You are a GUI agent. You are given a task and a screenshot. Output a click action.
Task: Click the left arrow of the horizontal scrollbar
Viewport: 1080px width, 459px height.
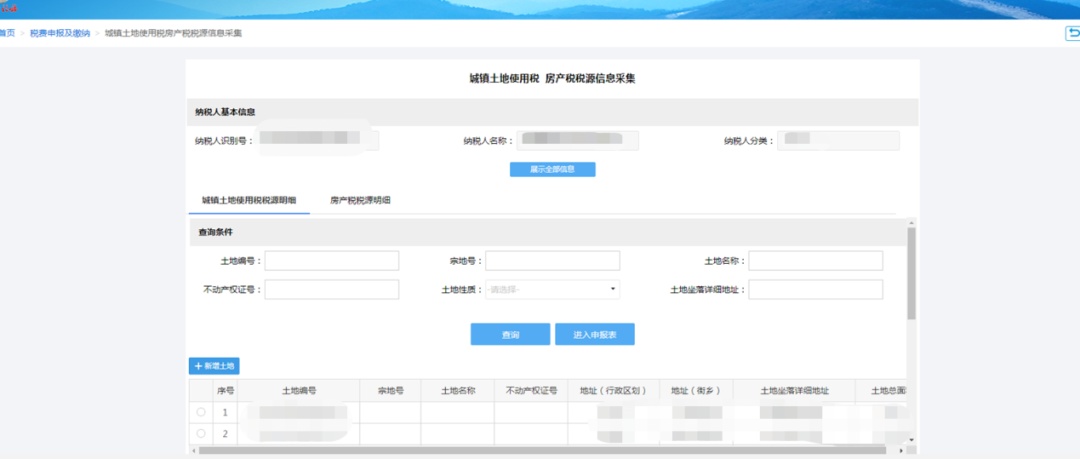(x=193, y=450)
